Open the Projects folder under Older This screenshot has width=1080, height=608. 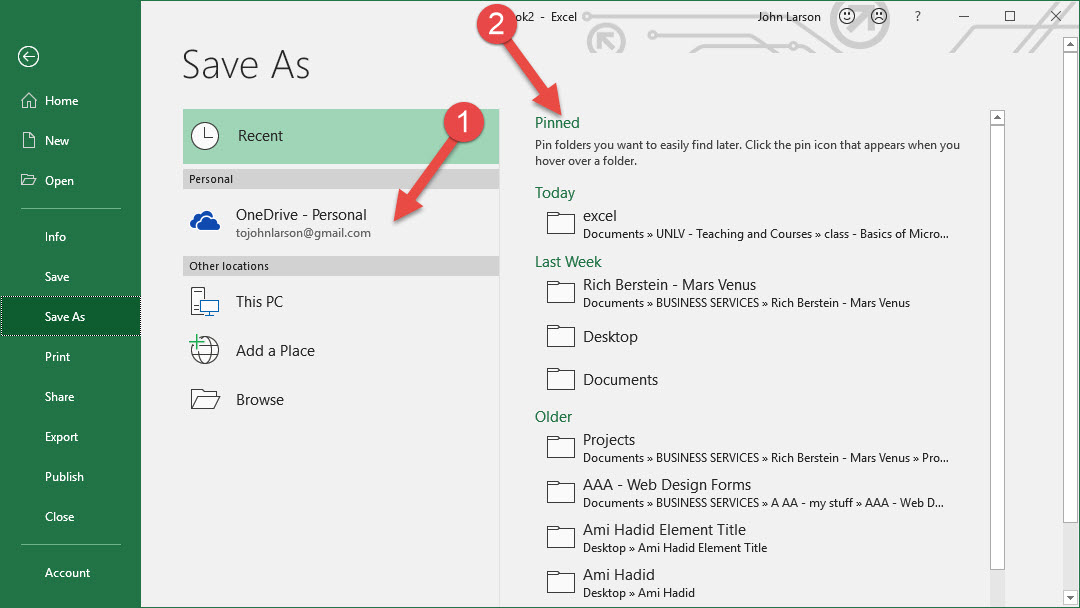[609, 440]
